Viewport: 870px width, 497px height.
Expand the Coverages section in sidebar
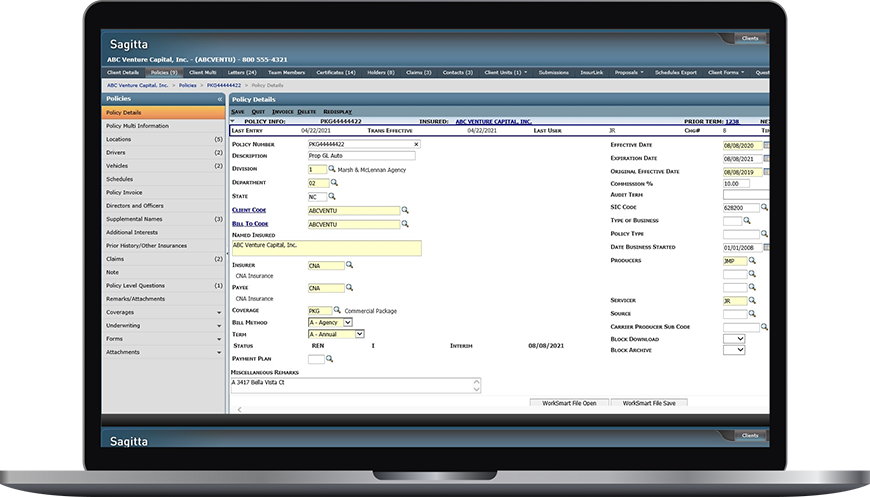coord(219,312)
